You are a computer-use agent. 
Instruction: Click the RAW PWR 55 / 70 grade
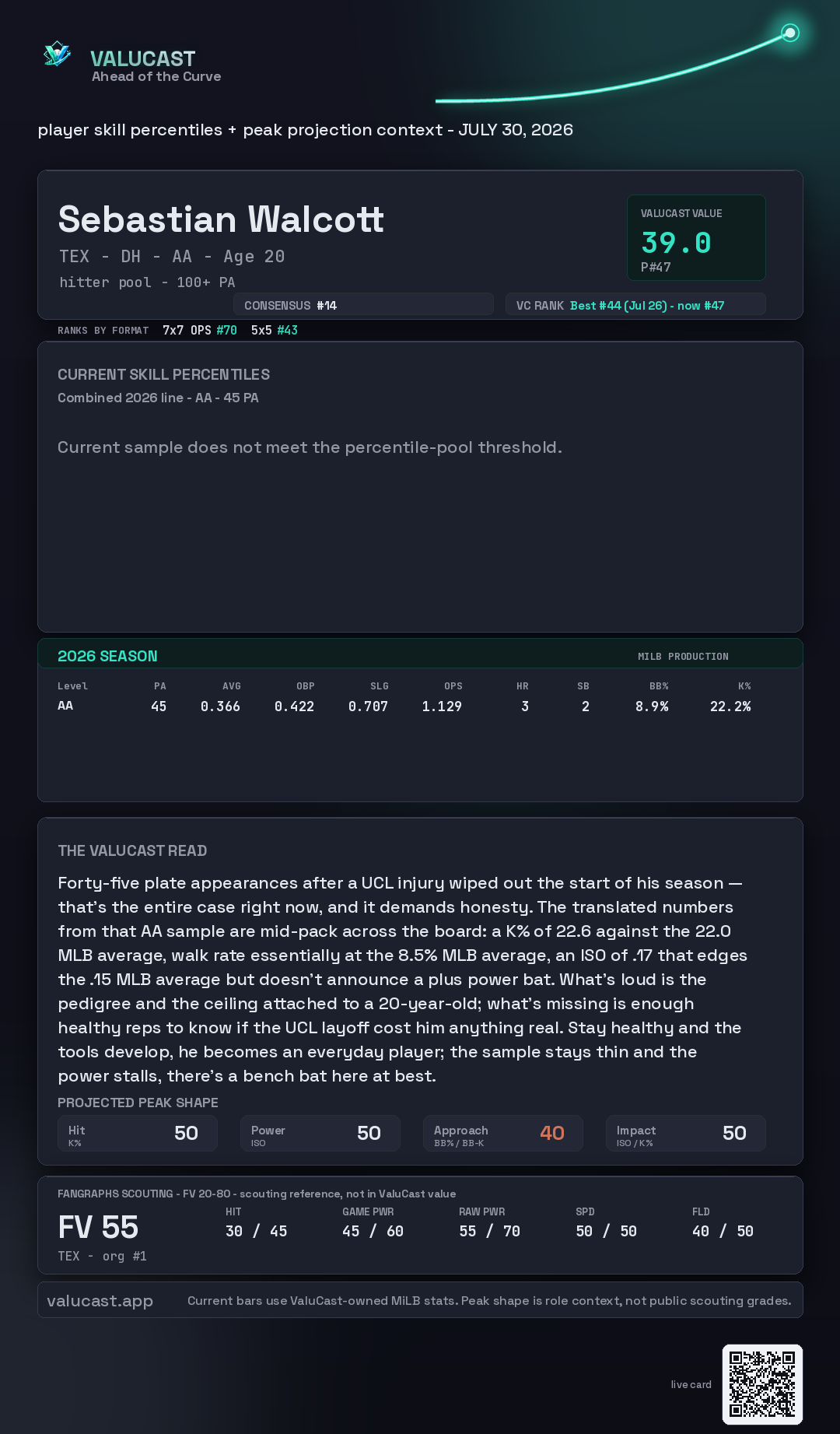tap(489, 1231)
